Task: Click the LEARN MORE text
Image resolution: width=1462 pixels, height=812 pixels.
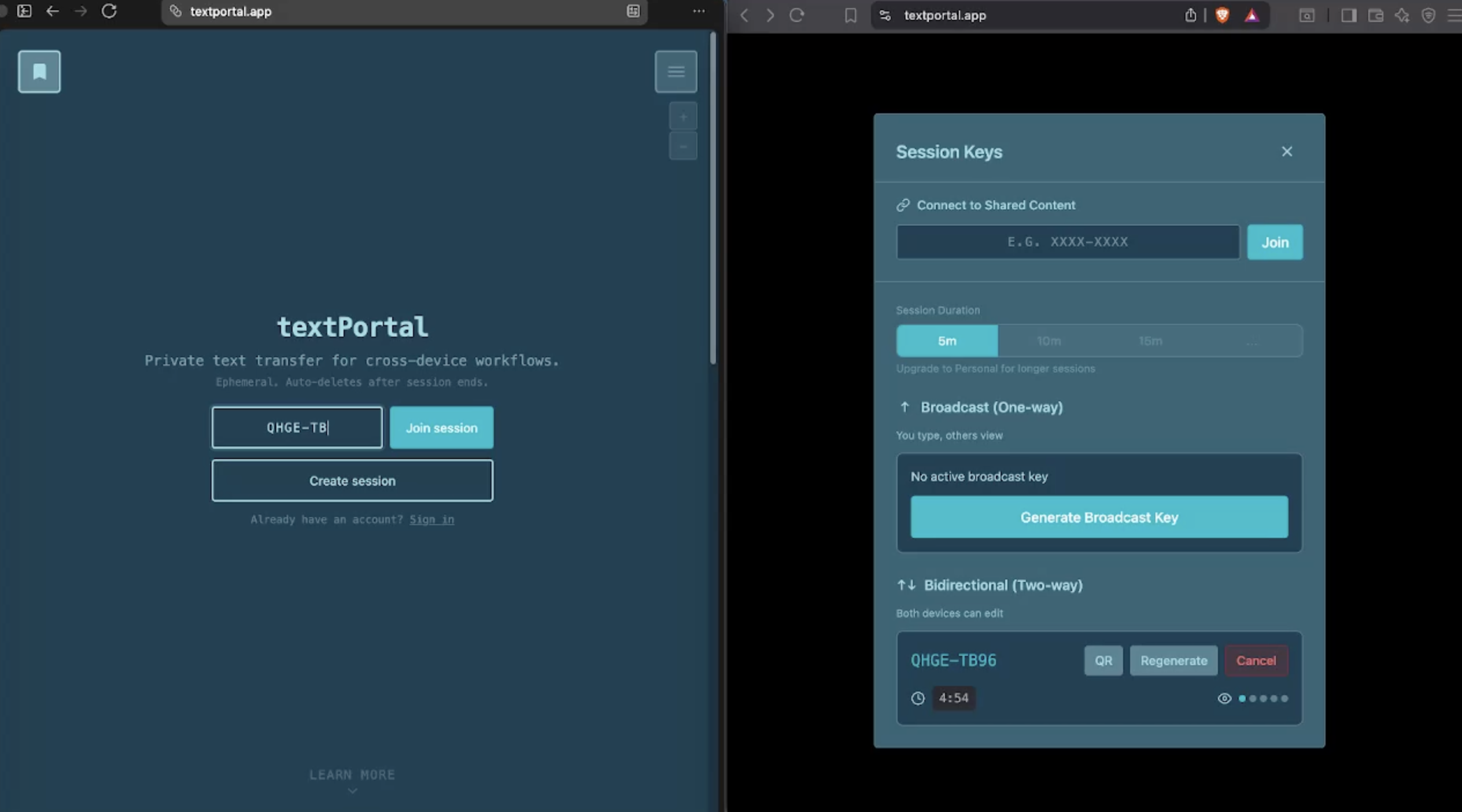Action: tap(352, 774)
